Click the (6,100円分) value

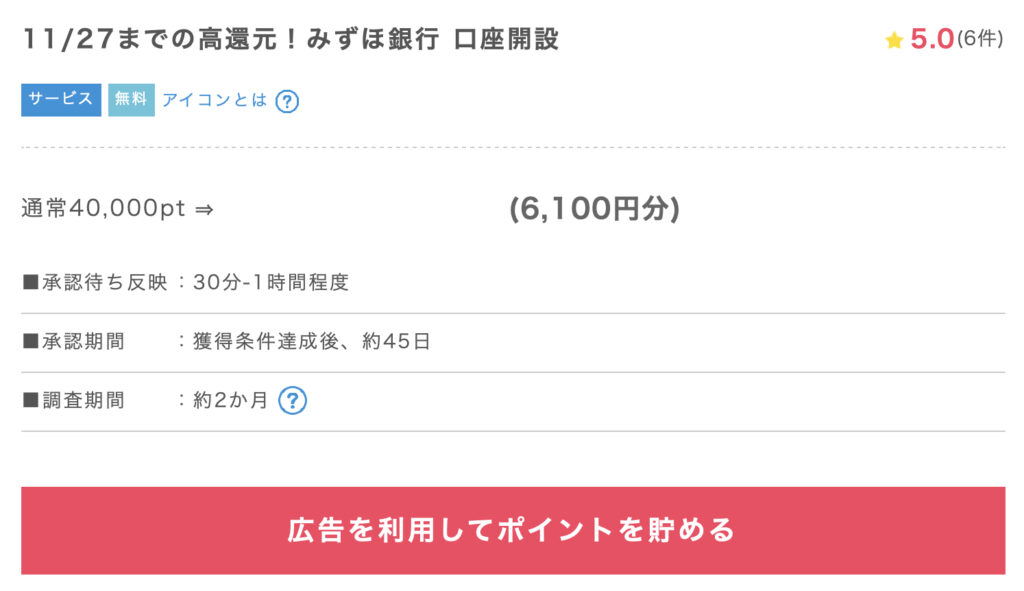pos(594,209)
